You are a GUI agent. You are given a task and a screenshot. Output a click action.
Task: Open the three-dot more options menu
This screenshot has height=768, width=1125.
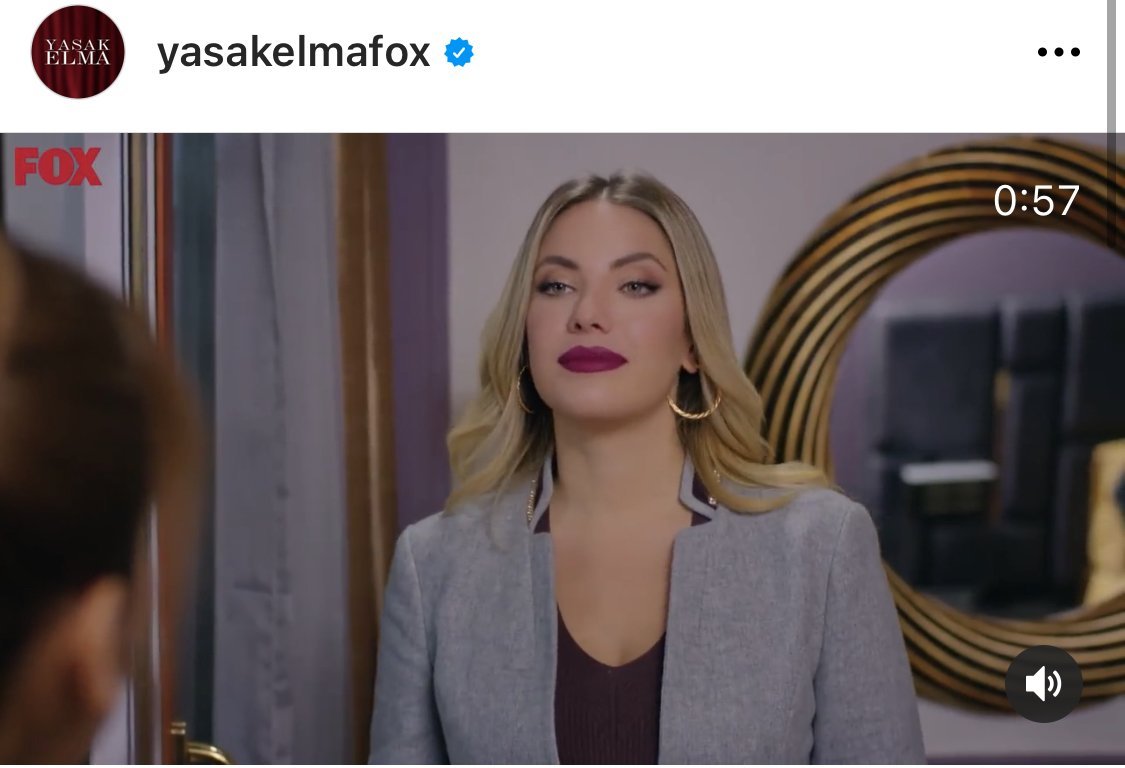(1058, 52)
